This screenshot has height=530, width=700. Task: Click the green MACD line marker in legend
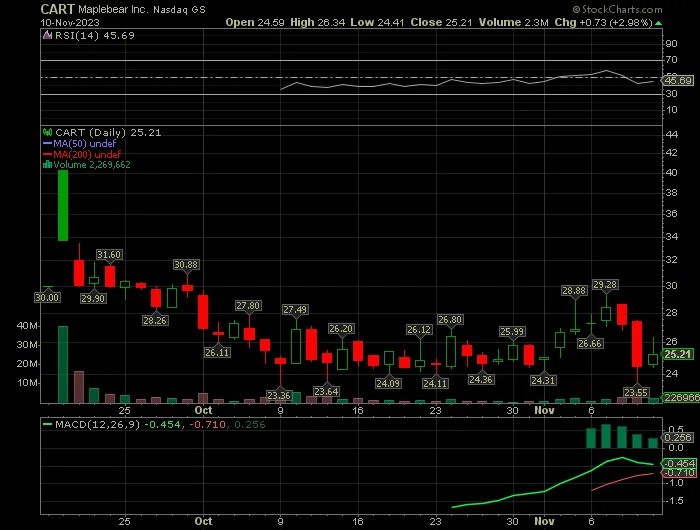coord(47,424)
